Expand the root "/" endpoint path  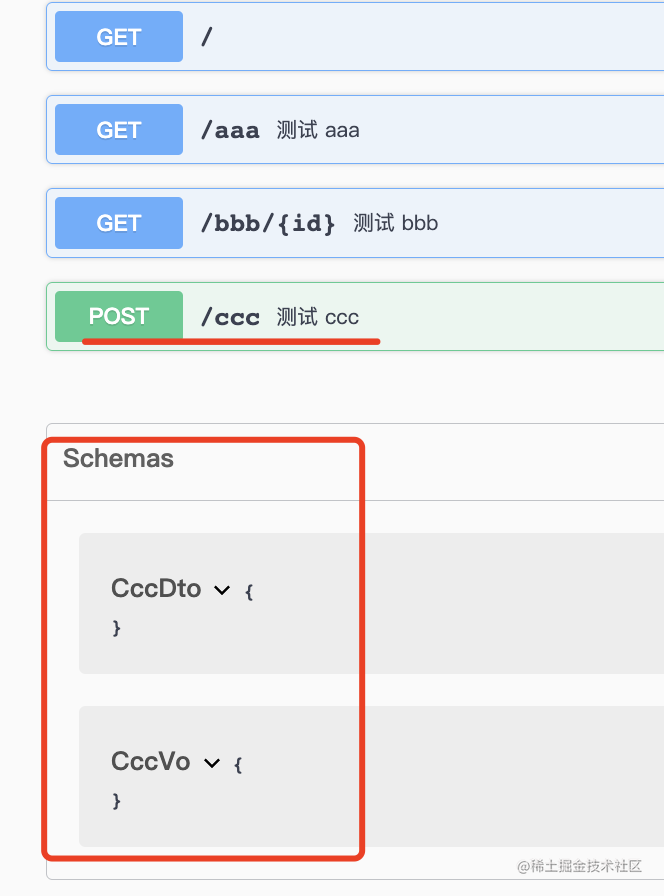click(x=207, y=38)
